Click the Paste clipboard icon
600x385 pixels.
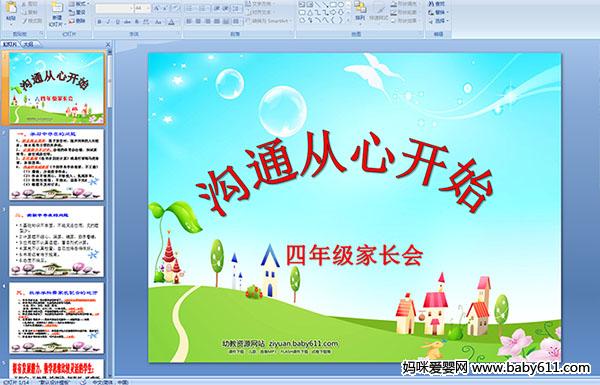(11, 10)
